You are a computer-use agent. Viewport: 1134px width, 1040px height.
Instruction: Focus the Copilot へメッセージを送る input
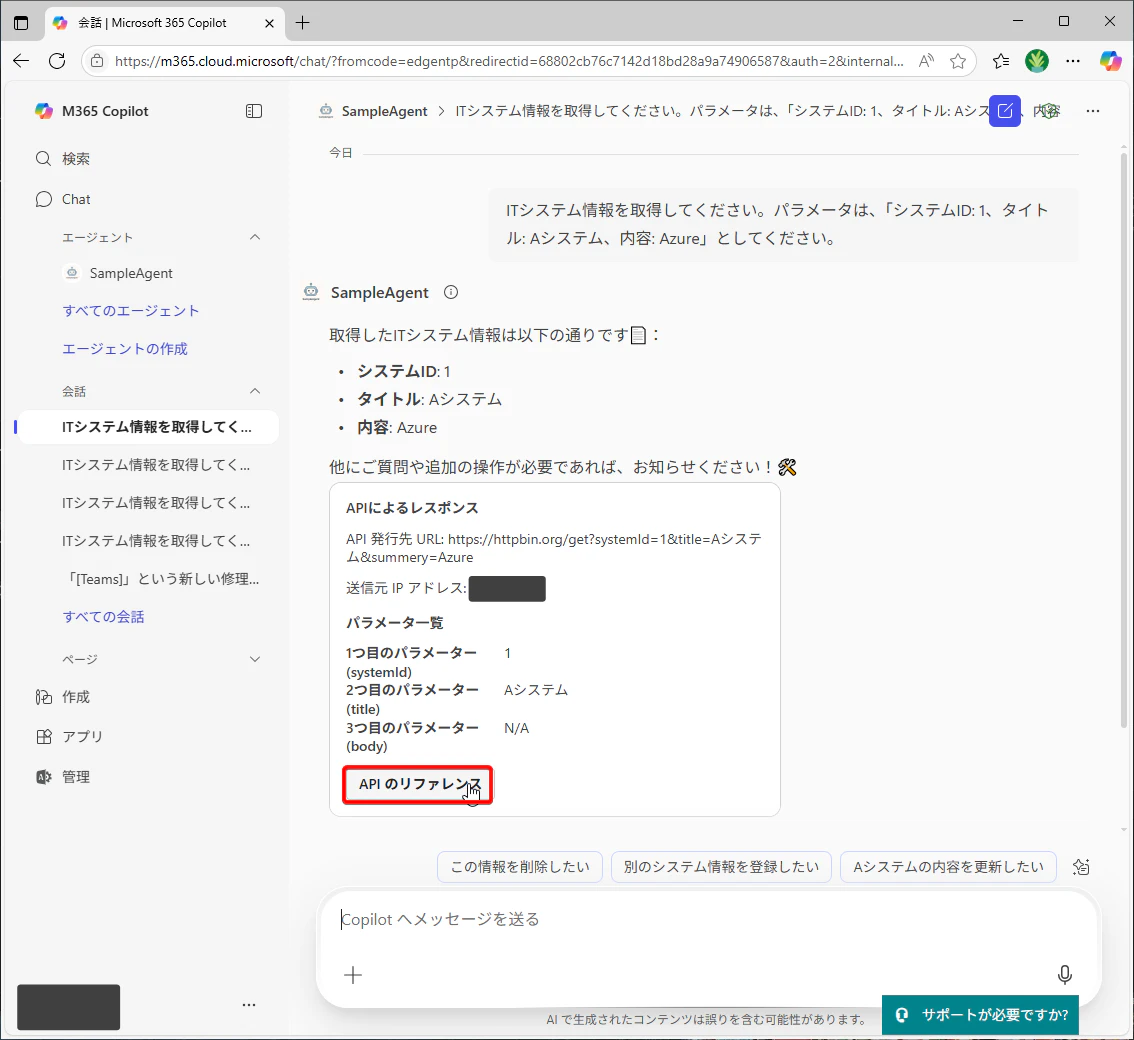[x=709, y=919]
